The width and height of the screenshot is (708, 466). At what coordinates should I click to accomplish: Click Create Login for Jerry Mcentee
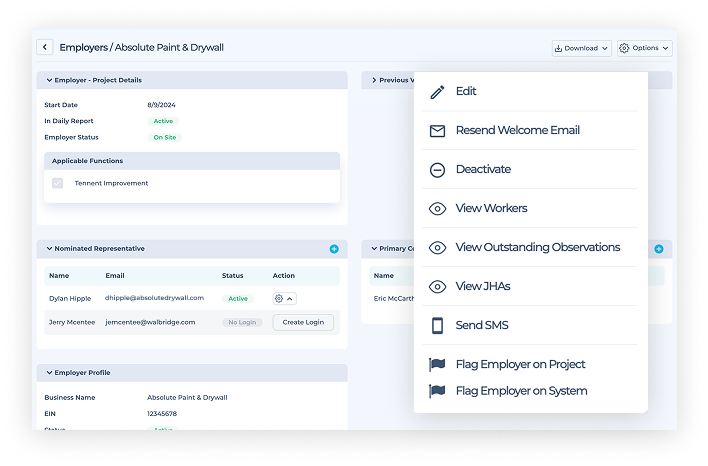[x=303, y=322]
